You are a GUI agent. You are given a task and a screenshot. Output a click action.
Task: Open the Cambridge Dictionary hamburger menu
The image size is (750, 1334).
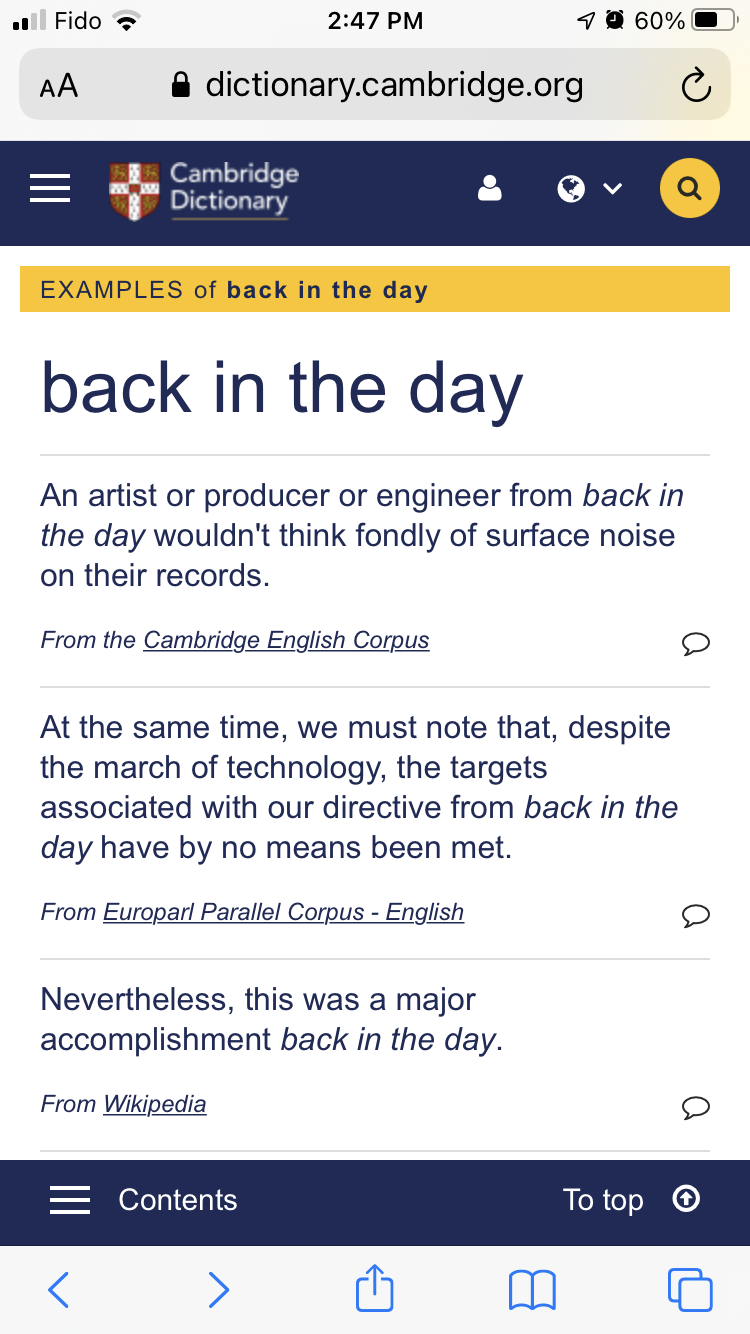pos(49,189)
